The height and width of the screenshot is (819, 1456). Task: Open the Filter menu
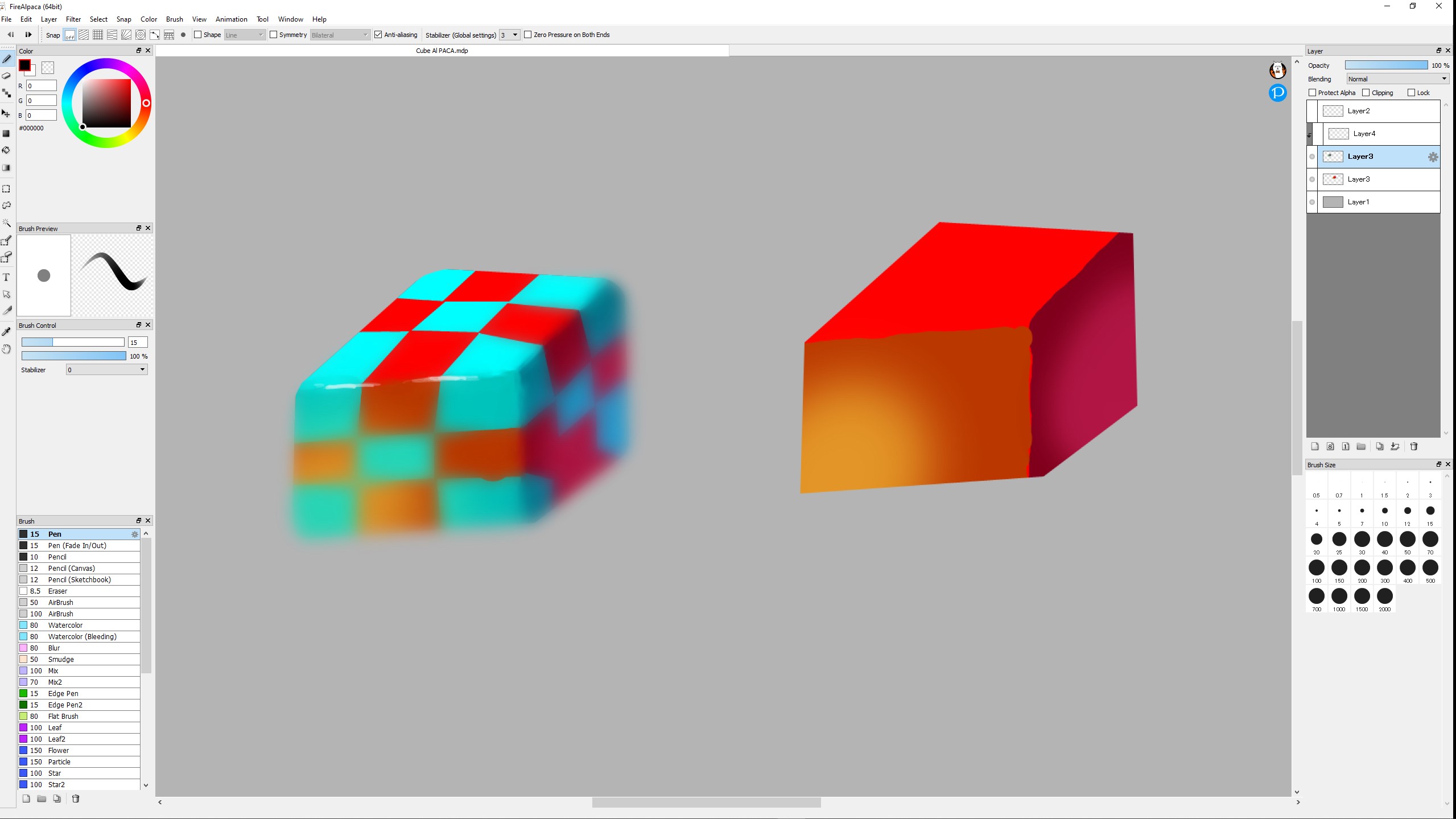pos(73,19)
